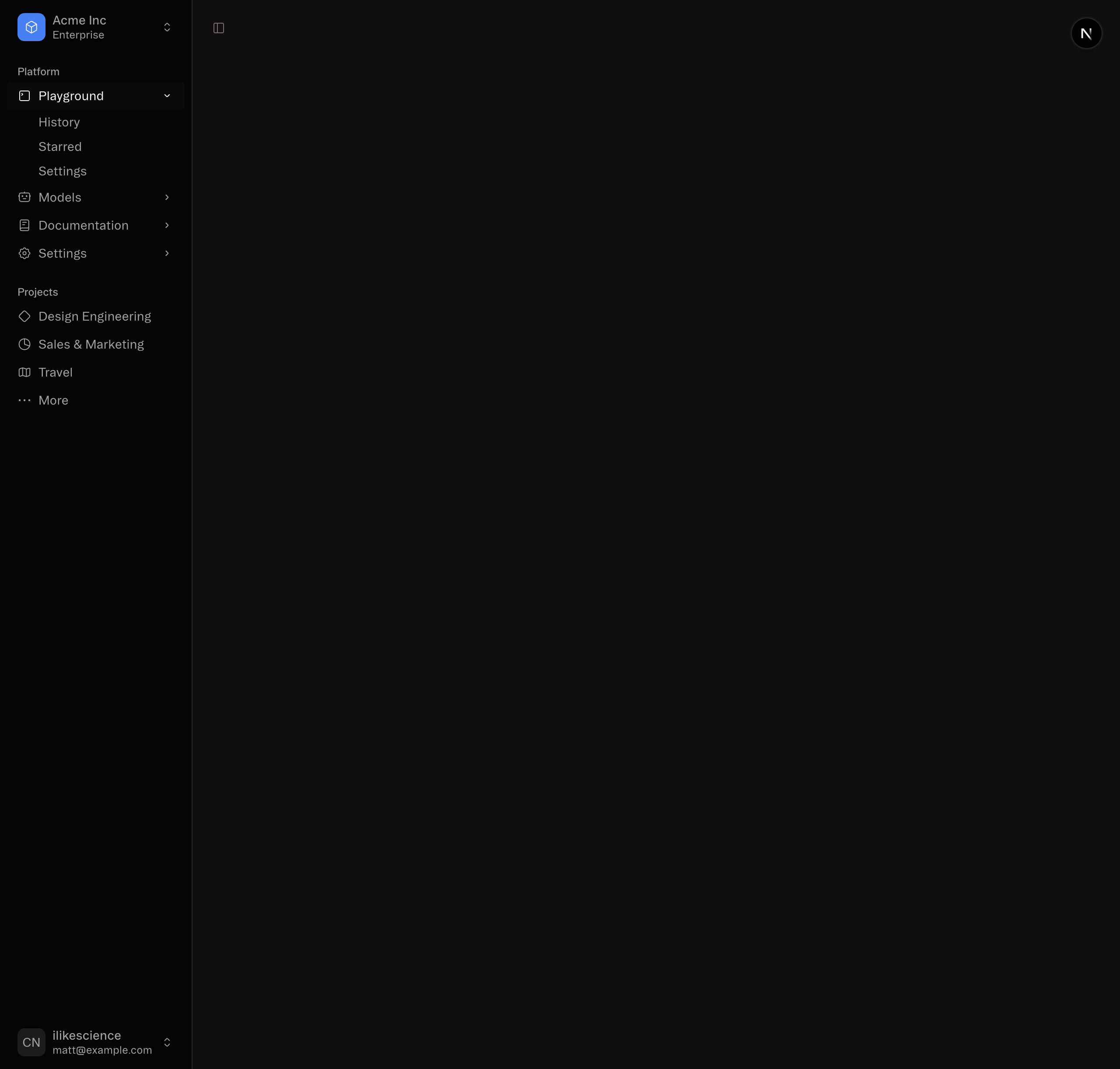Click the Models bot icon
This screenshot has height=1069, width=1120.
pos(24,197)
